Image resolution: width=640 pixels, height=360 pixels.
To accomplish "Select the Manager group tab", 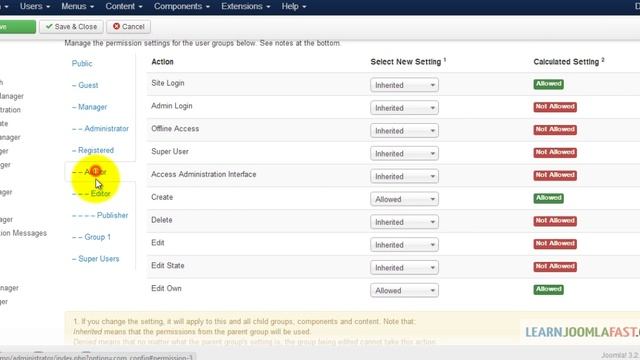I will click(x=89, y=107).
